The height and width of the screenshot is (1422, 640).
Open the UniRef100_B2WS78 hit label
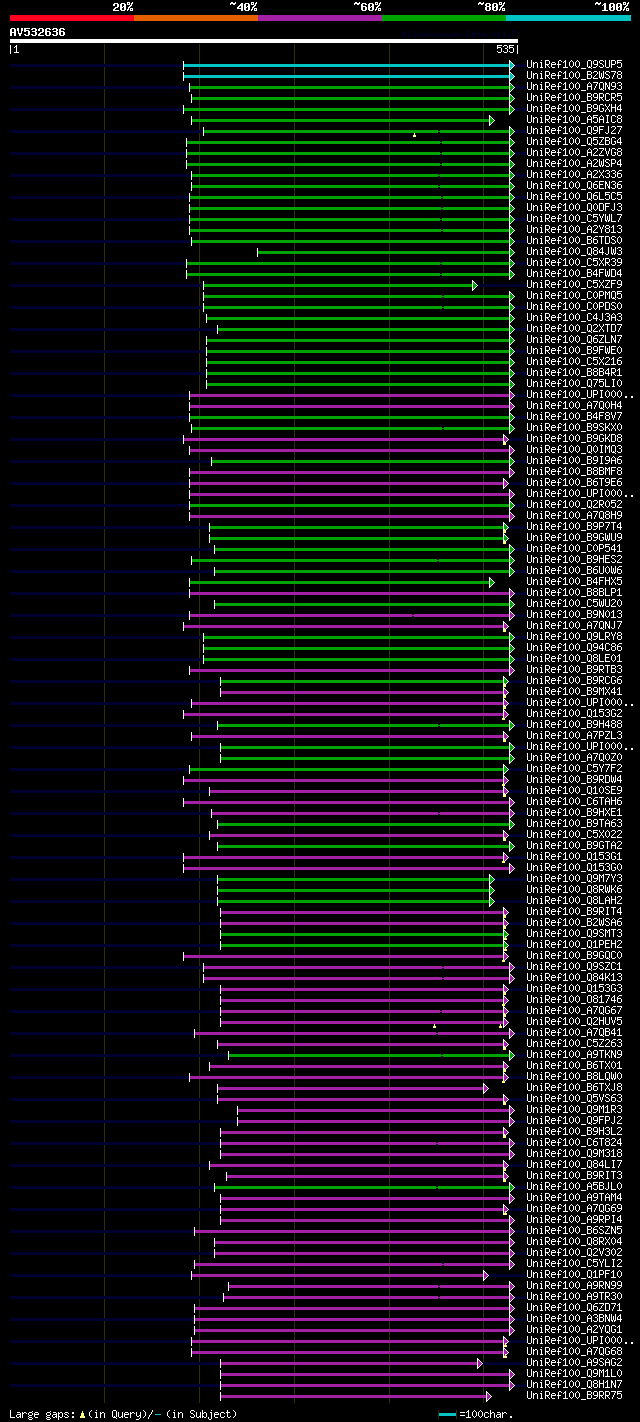click(574, 75)
